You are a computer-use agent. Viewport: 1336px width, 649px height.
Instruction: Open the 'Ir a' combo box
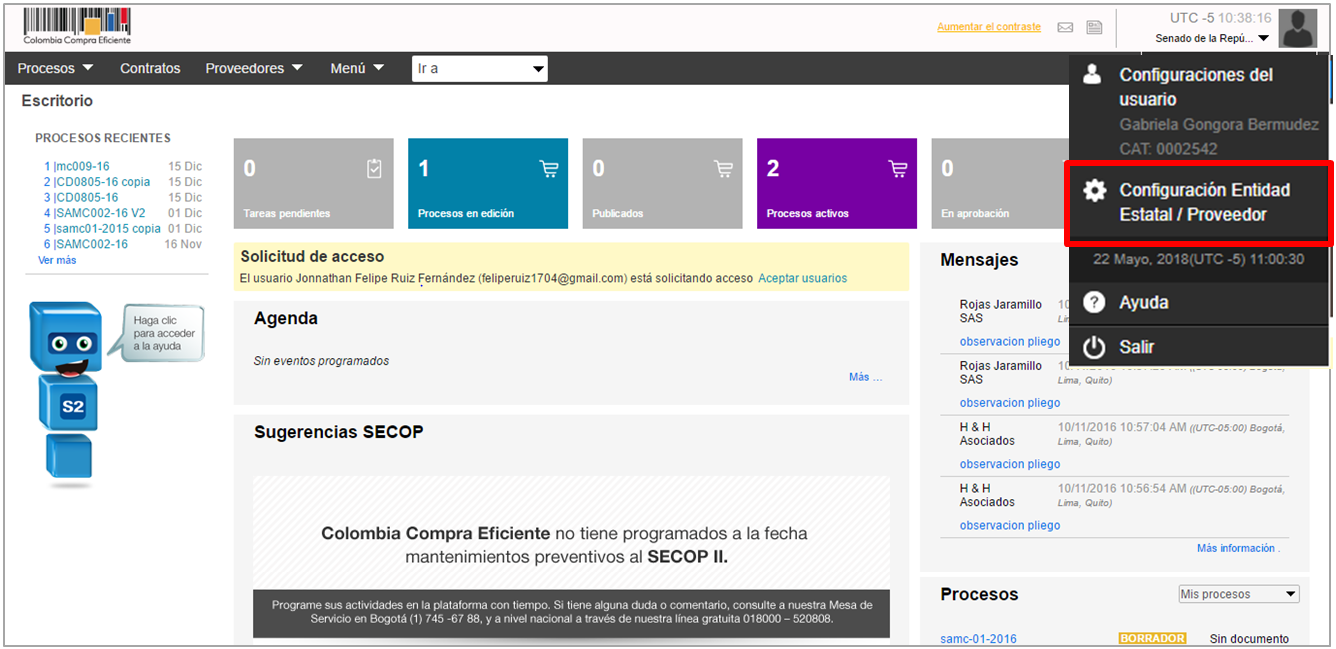479,69
